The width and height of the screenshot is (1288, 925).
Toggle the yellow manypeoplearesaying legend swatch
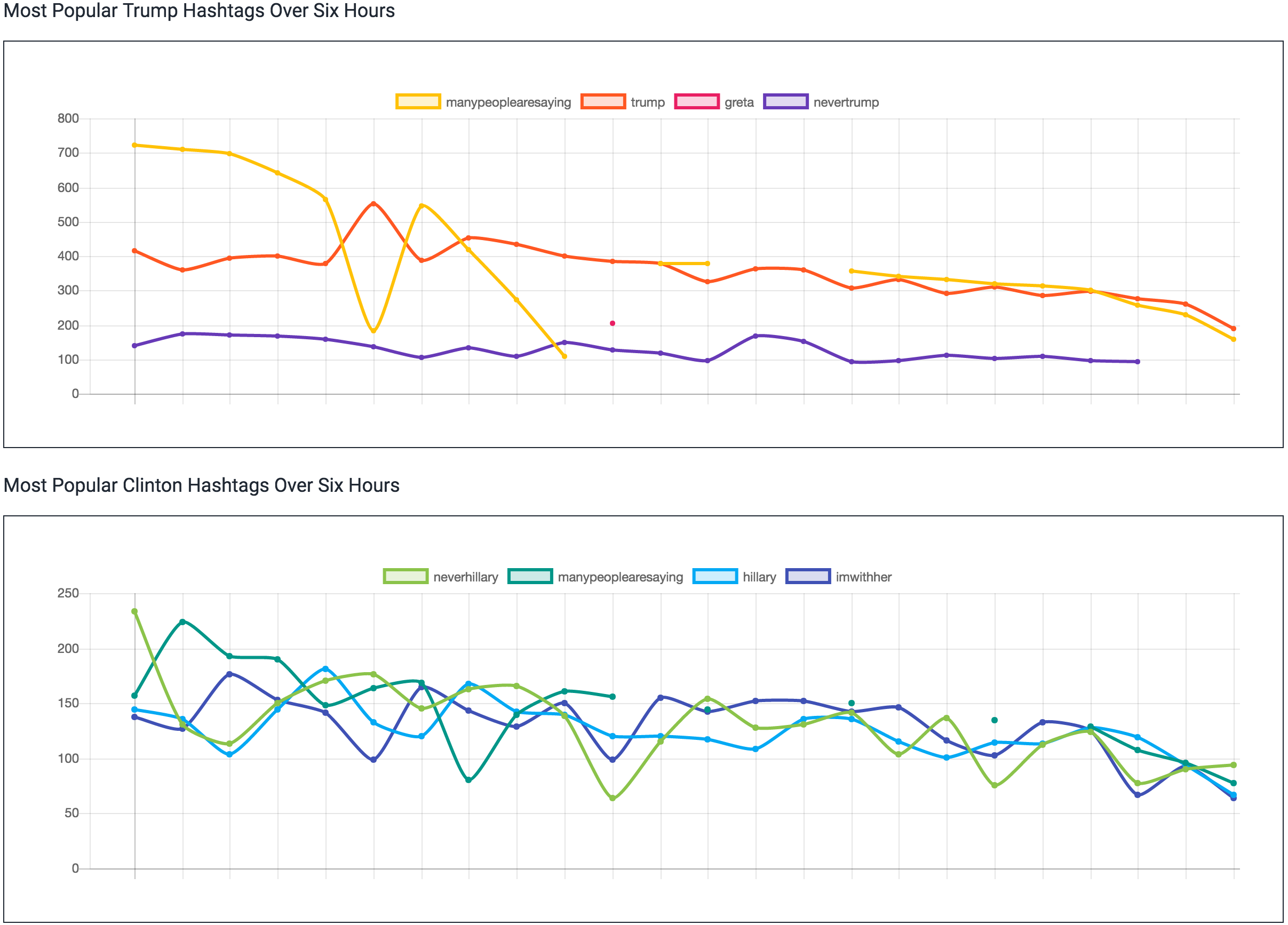coord(418,102)
